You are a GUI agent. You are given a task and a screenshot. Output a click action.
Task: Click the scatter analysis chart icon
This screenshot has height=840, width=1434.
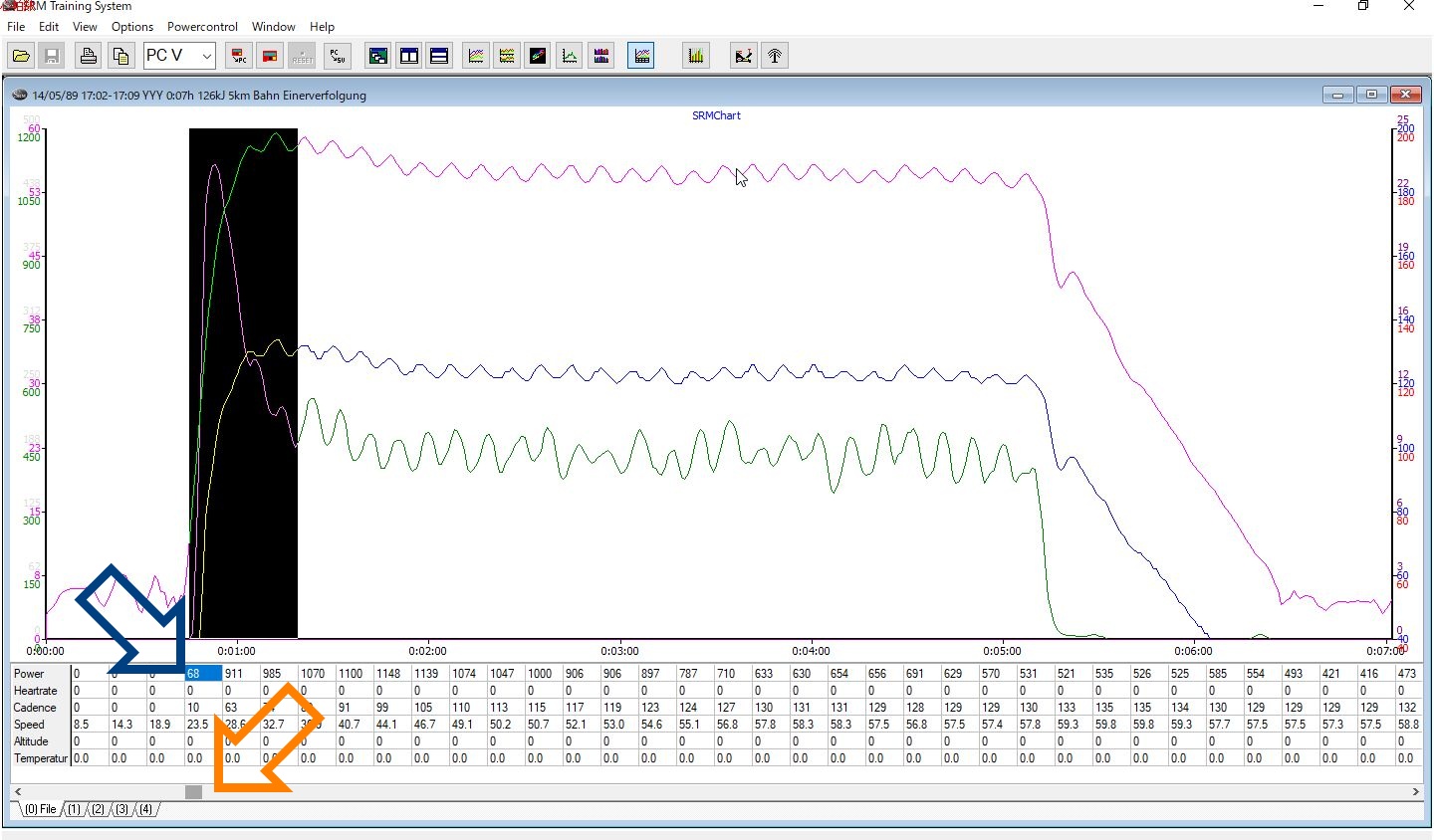click(744, 56)
